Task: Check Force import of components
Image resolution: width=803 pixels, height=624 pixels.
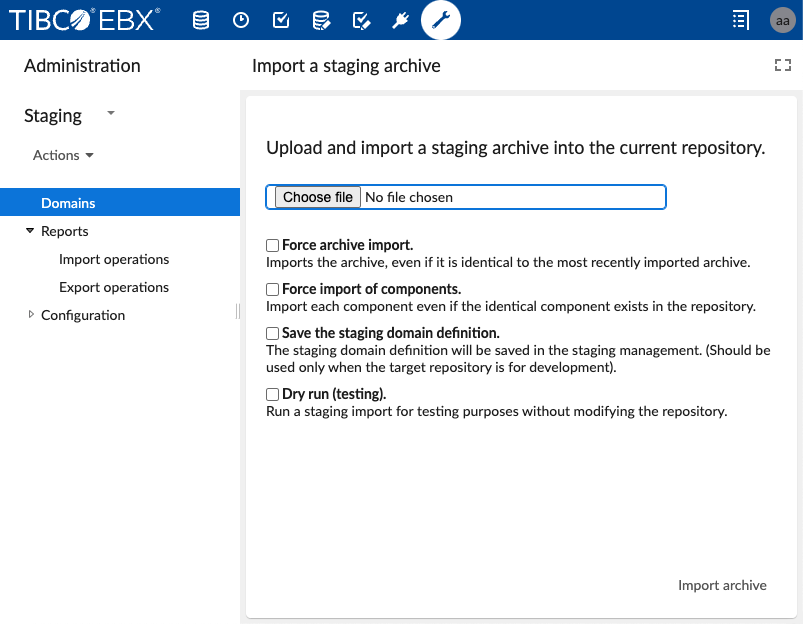Action: pos(272,289)
